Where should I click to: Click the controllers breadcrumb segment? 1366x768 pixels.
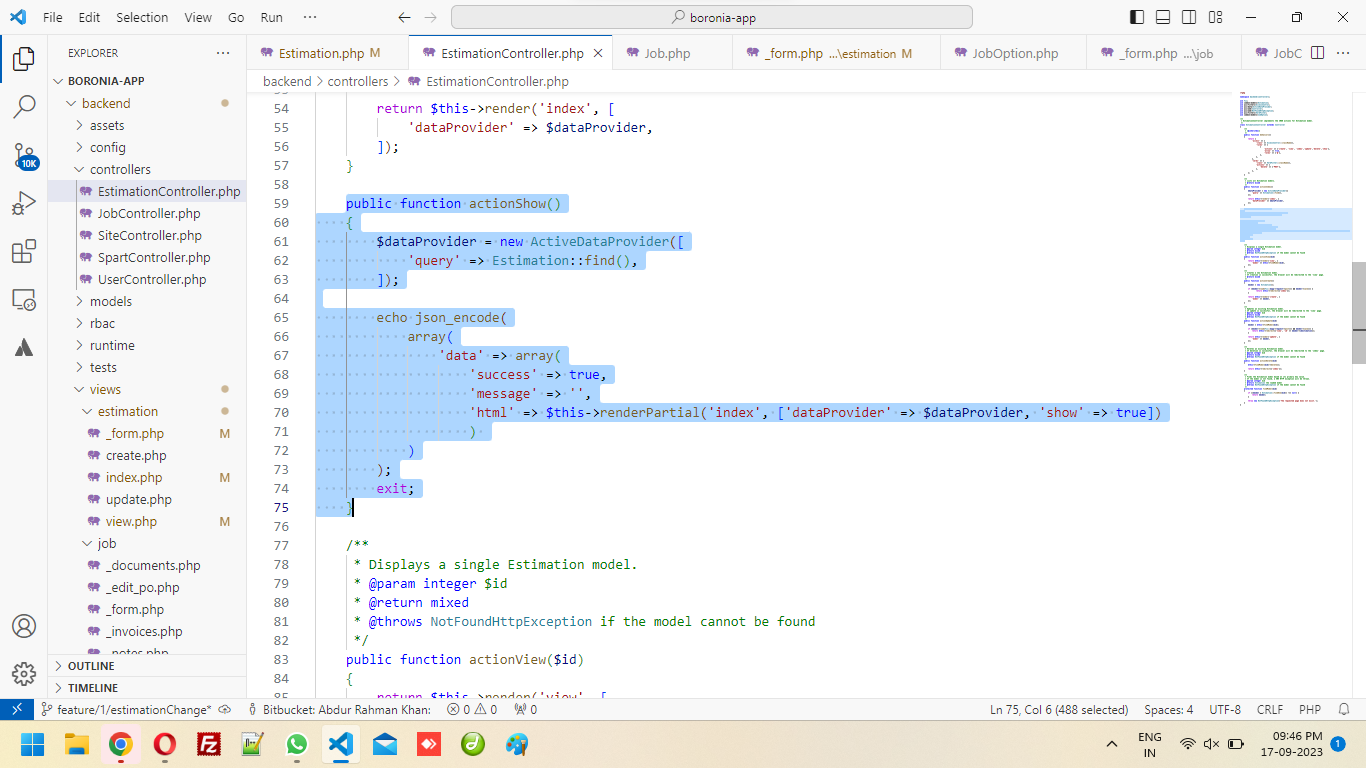358,81
